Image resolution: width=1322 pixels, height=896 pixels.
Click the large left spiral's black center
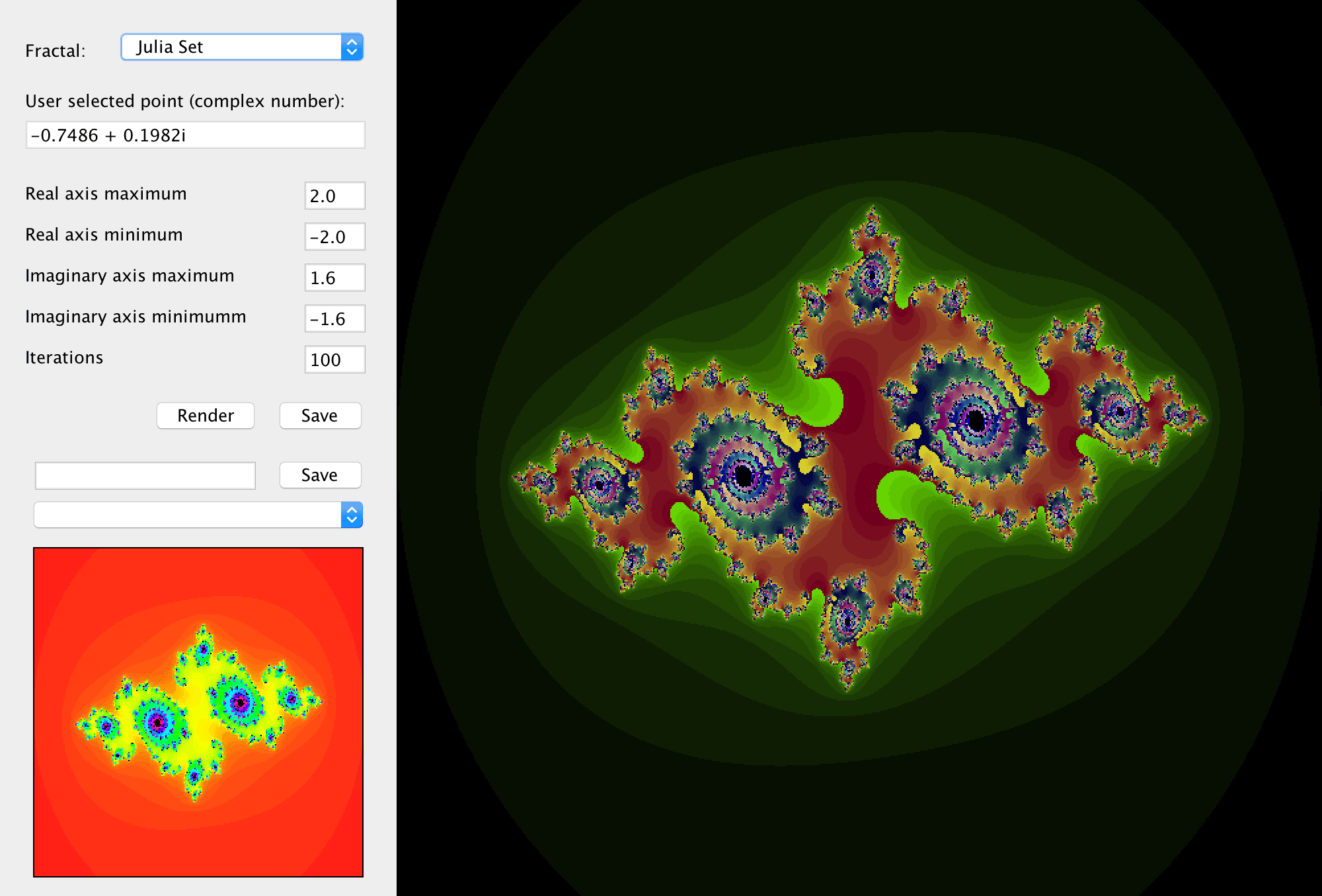tap(744, 475)
